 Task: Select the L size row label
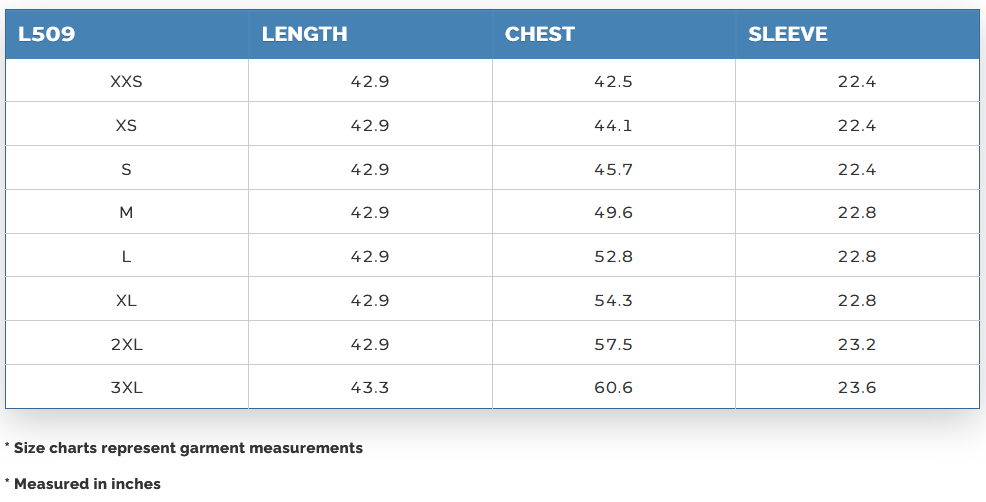coord(126,257)
